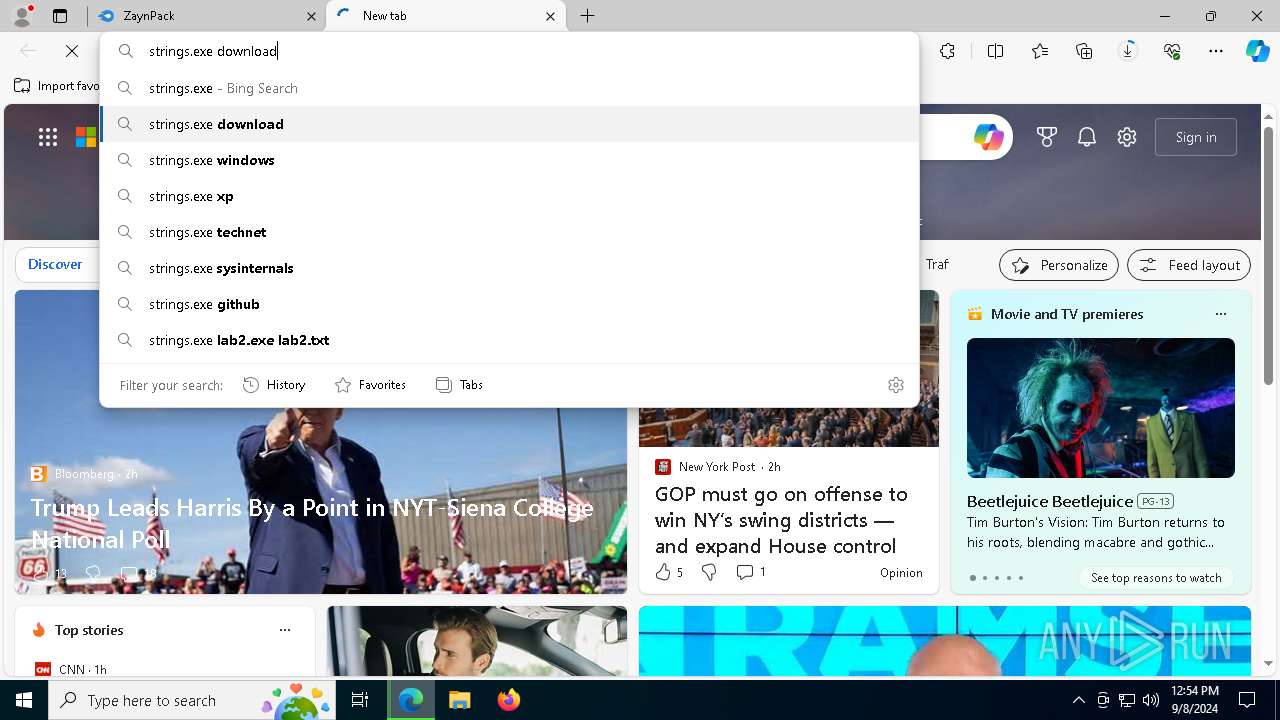Choose suggestion strings.exe lab2.exe lab2.txt
1280x720 pixels.
pos(509,340)
